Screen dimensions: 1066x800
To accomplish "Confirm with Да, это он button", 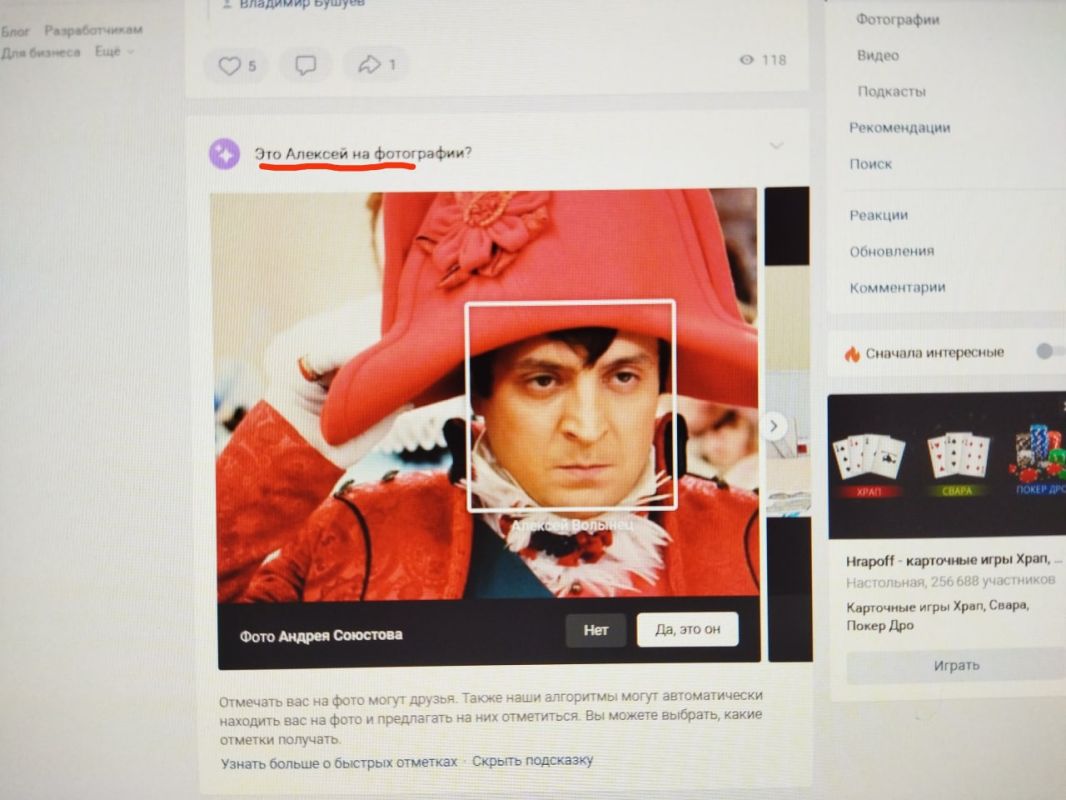I will 687,630.
